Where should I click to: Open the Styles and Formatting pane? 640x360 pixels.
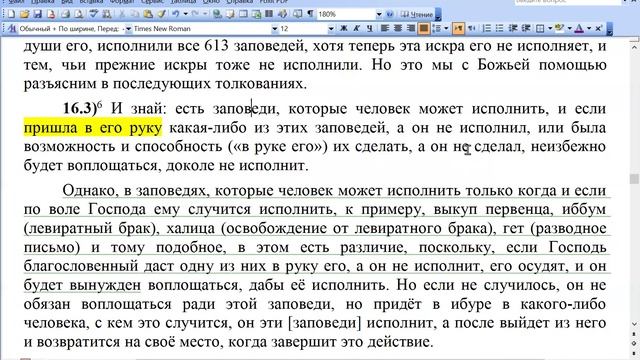pyautogui.click(x=12, y=29)
